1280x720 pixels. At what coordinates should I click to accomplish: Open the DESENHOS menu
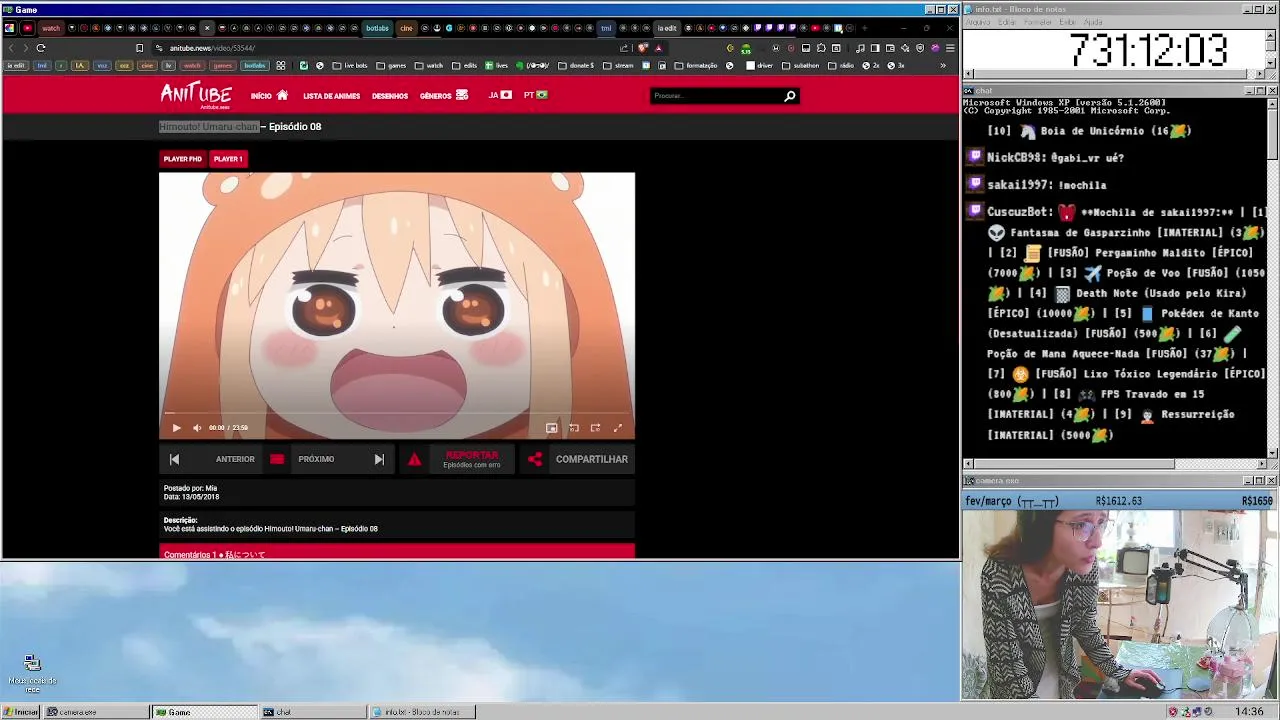point(390,96)
